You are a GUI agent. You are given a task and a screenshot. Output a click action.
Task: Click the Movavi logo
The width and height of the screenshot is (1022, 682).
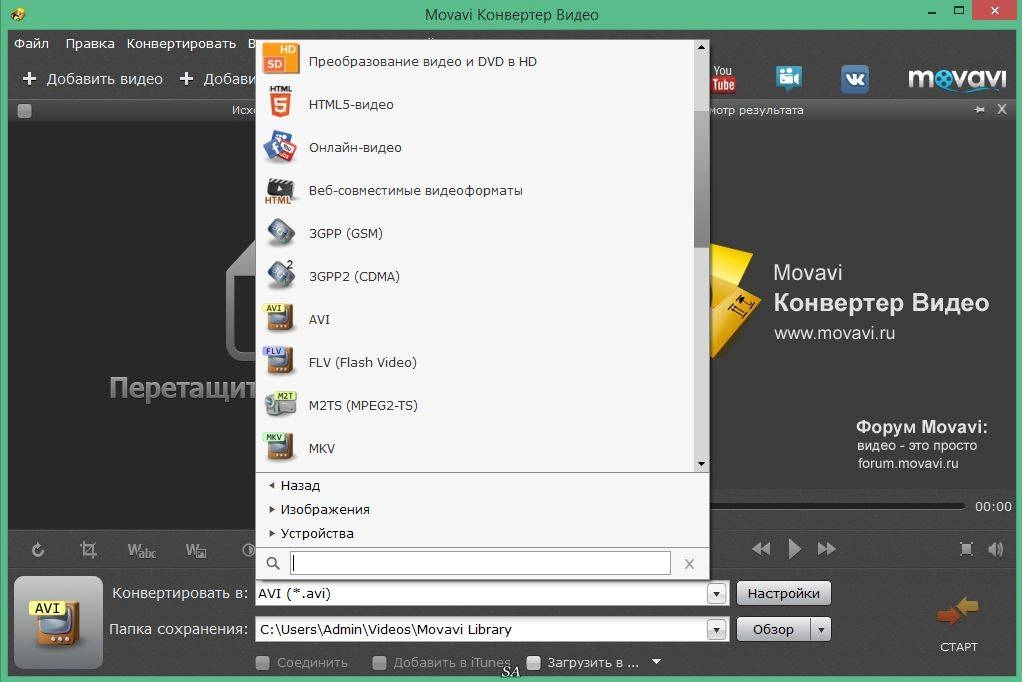tap(957, 78)
